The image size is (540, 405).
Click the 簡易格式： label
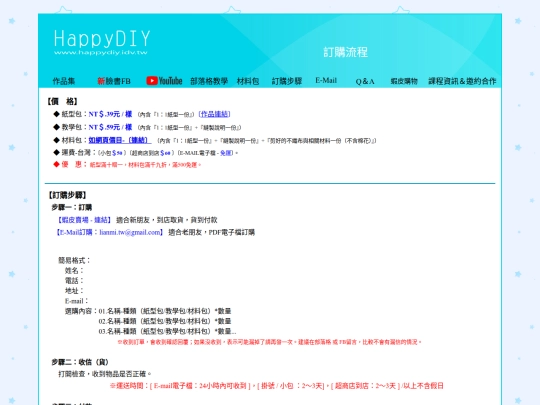coord(74,260)
